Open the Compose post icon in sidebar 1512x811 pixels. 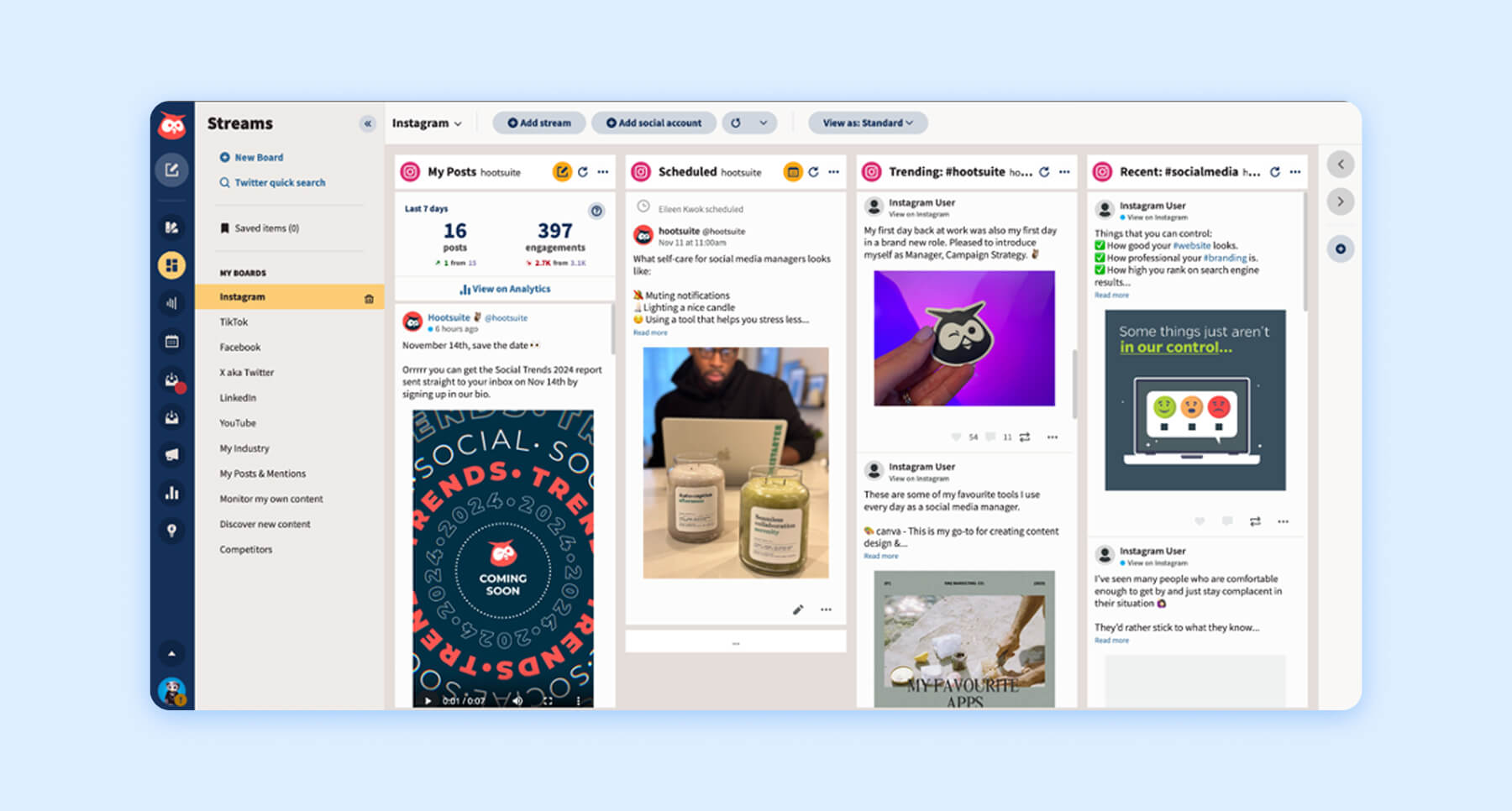pos(171,170)
